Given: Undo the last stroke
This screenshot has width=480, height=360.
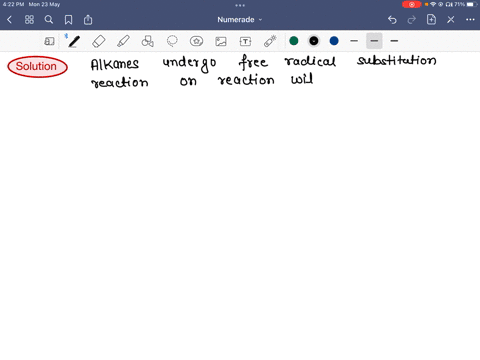Looking at the screenshot, I should tap(392, 20).
